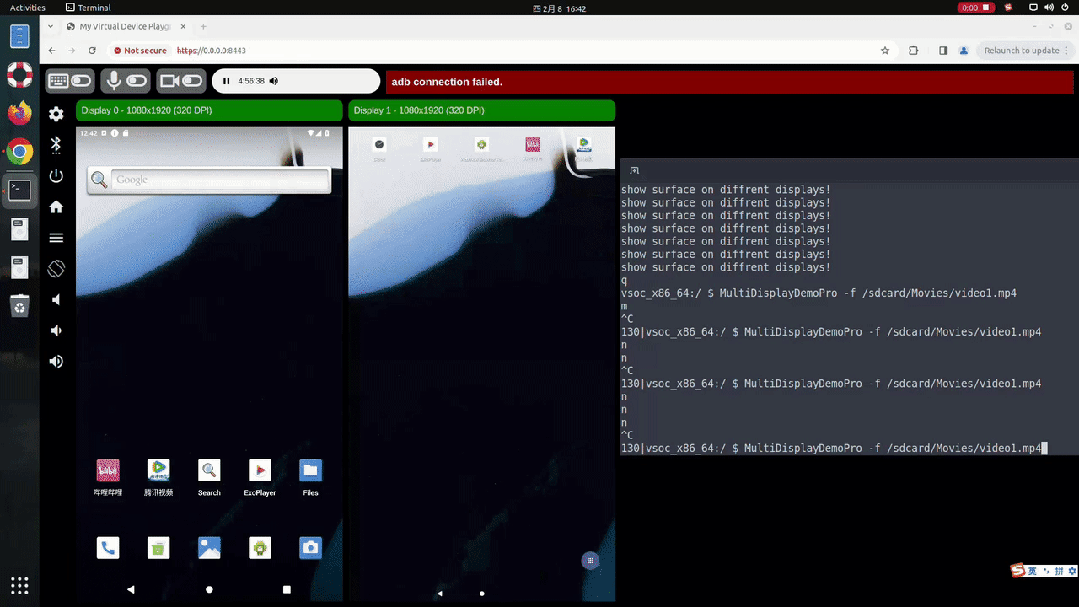Pause the audio playback control
Image resolution: width=1079 pixels, height=607 pixels.
tap(226, 81)
